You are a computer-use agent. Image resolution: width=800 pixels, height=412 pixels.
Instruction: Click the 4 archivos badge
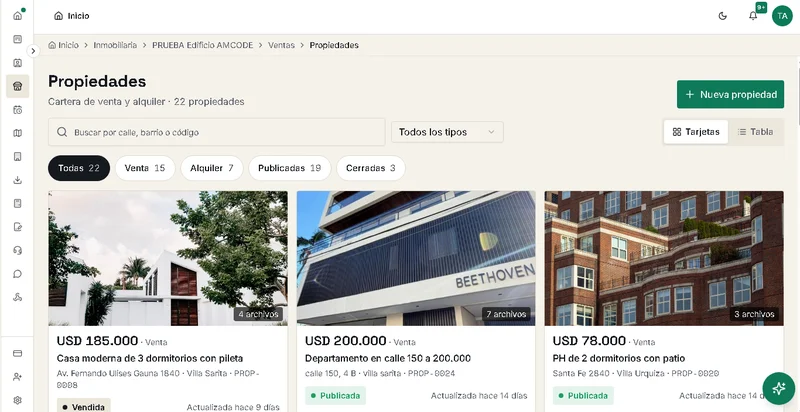258,314
